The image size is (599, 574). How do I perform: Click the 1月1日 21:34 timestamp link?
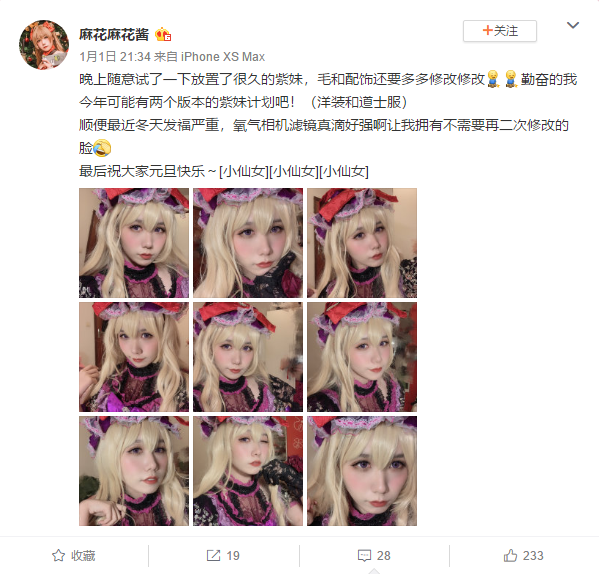pyautogui.click(x=115, y=57)
